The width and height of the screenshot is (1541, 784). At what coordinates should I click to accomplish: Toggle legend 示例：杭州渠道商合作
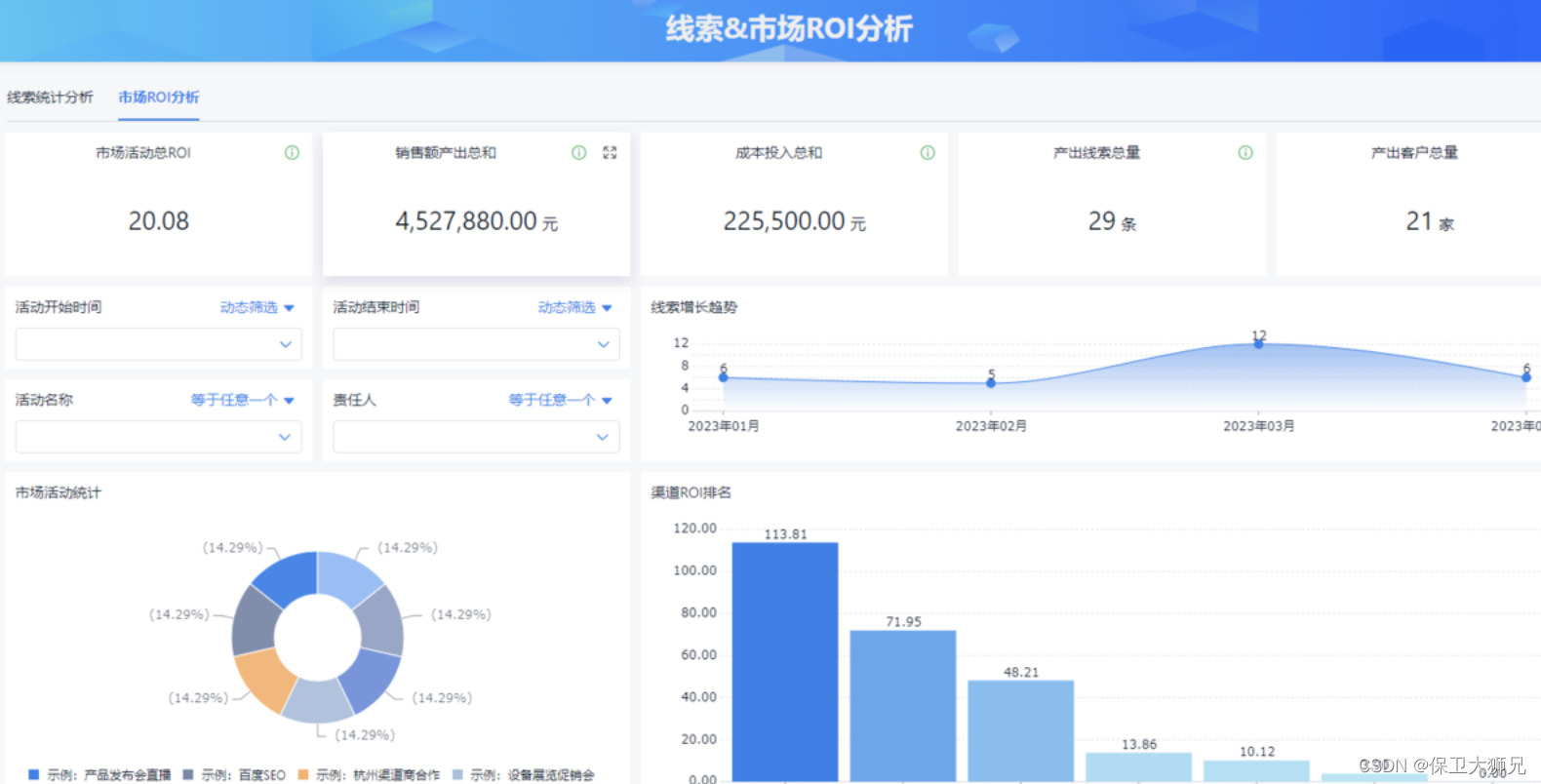coord(369,774)
